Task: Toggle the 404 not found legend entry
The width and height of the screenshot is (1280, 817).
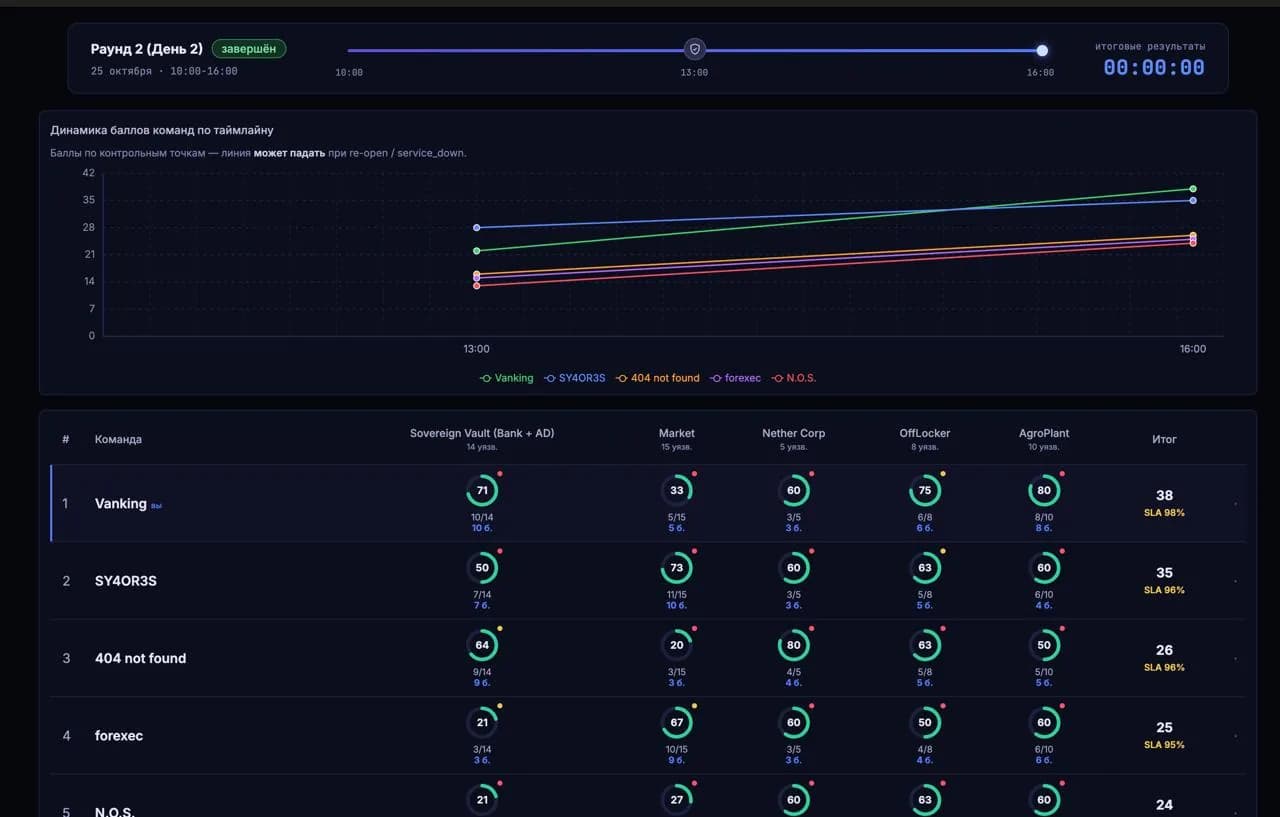Action: [x=657, y=378]
